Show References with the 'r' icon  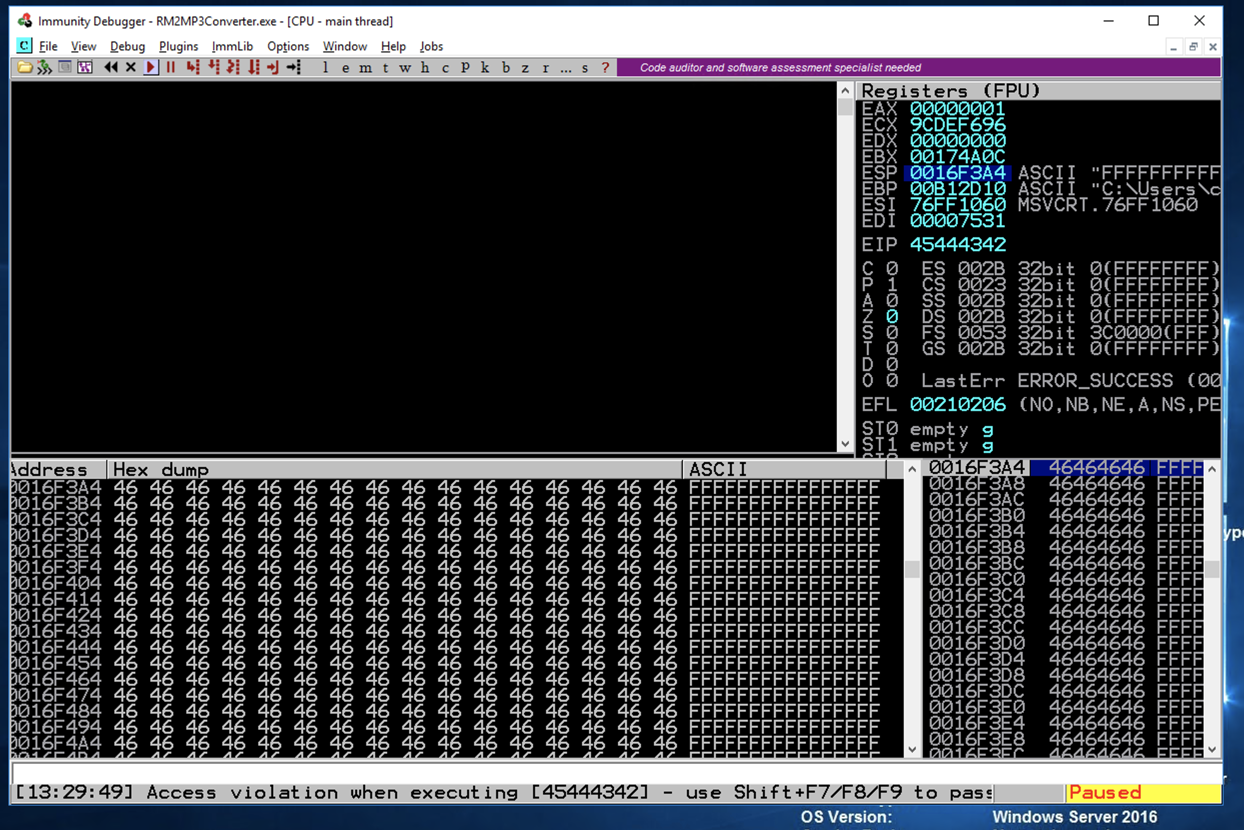pyautogui.click(x=546, y=68)
